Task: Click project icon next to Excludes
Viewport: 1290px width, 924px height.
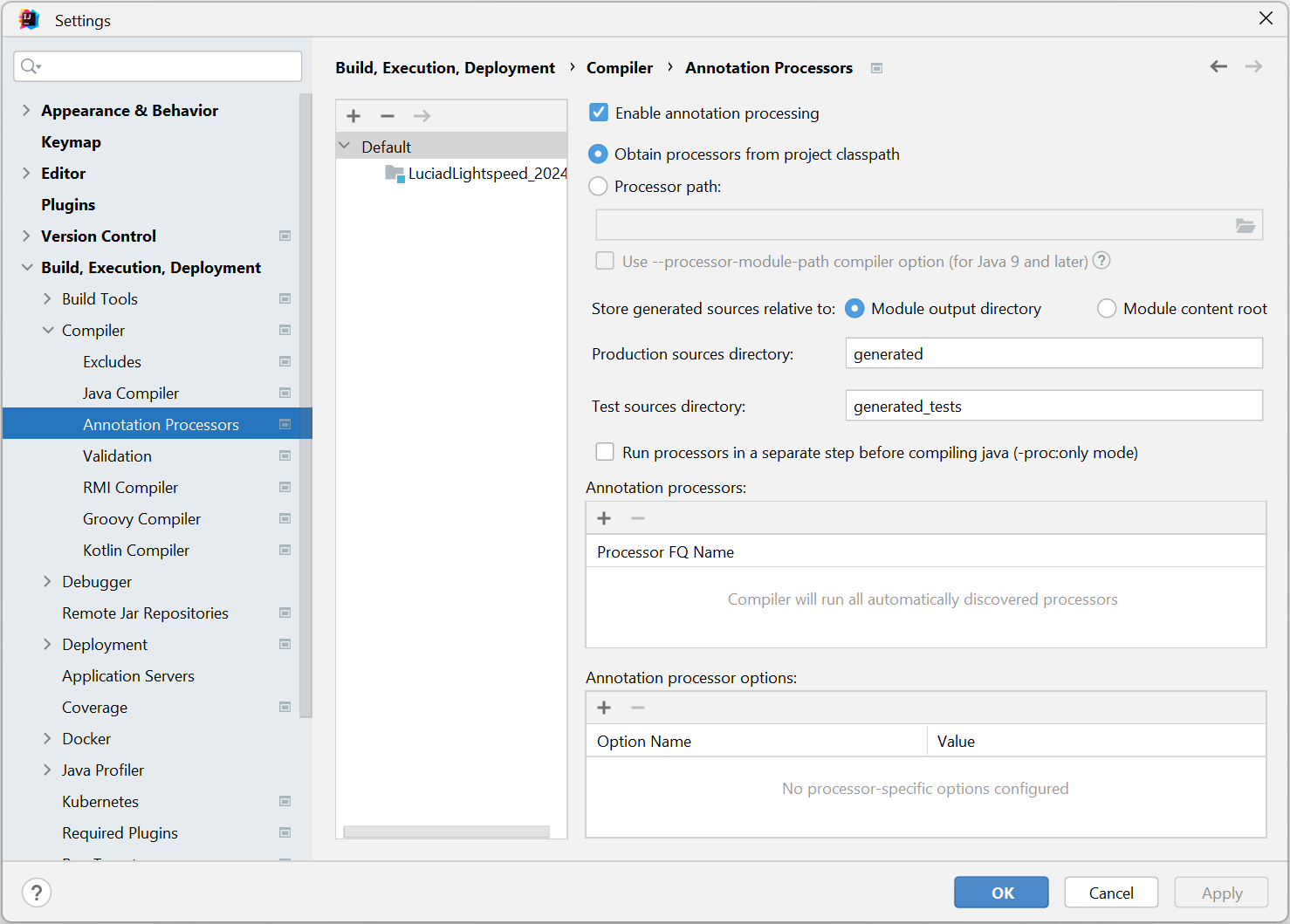Action: pyautogui.click(x=285, y=361)
